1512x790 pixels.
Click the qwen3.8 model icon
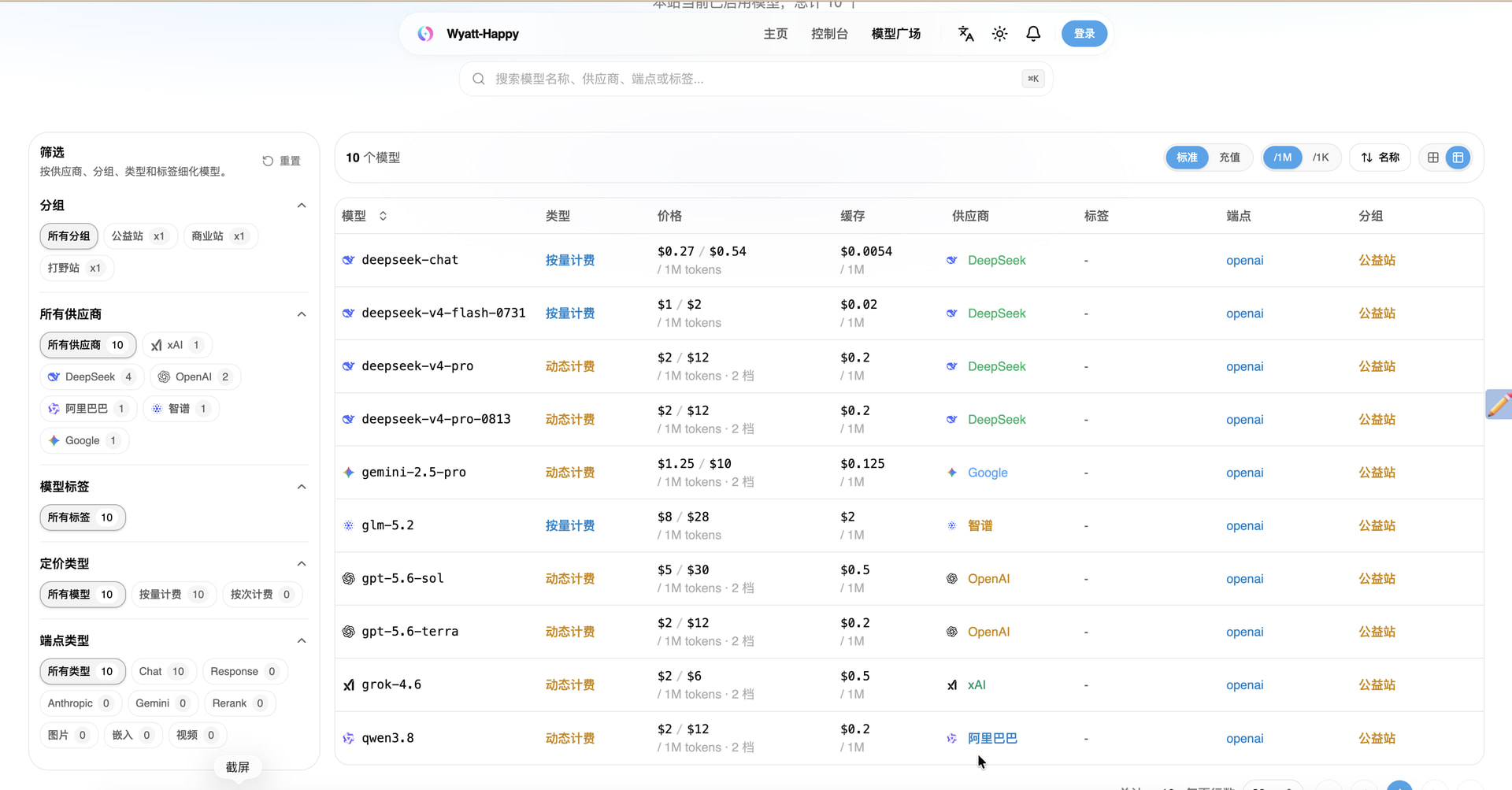click(348, 738)
